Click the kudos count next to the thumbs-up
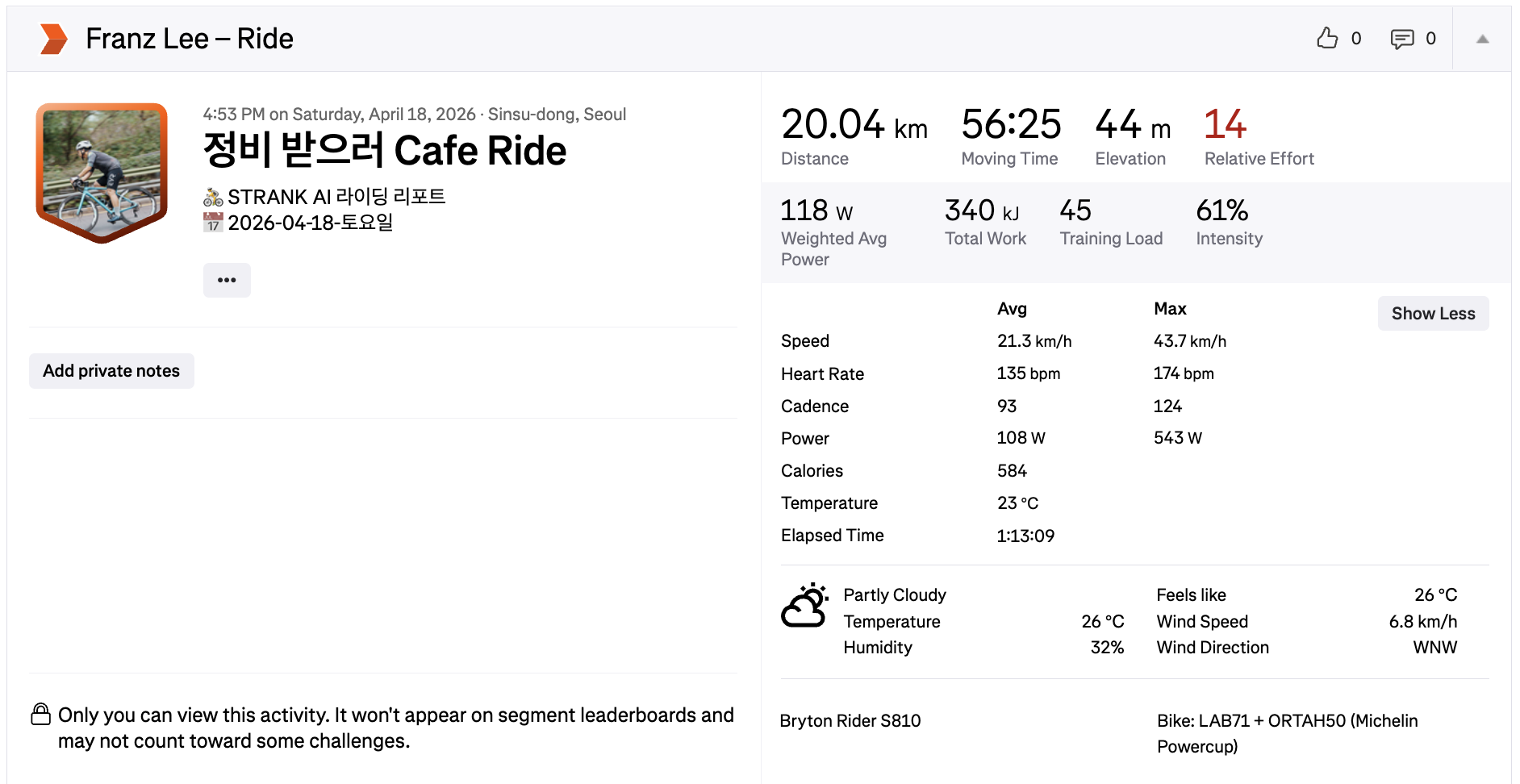Viewport: 1520px width, 784px height. point(1356,39)
